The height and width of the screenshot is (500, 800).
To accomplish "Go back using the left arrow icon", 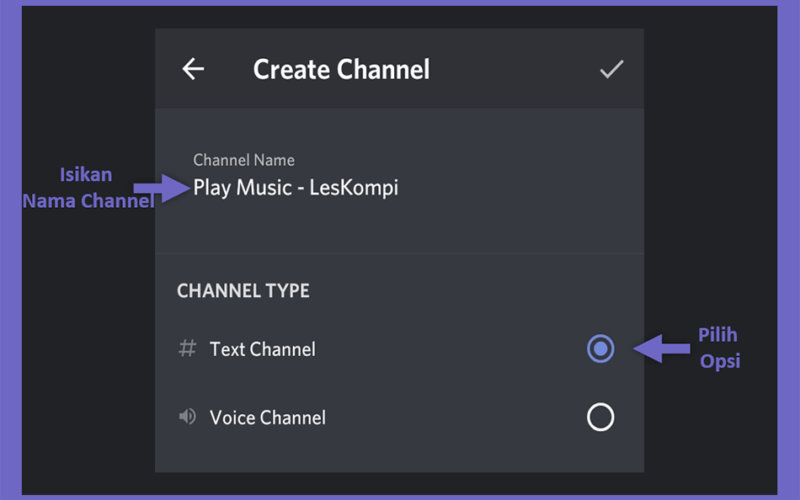I will (193, 69).
